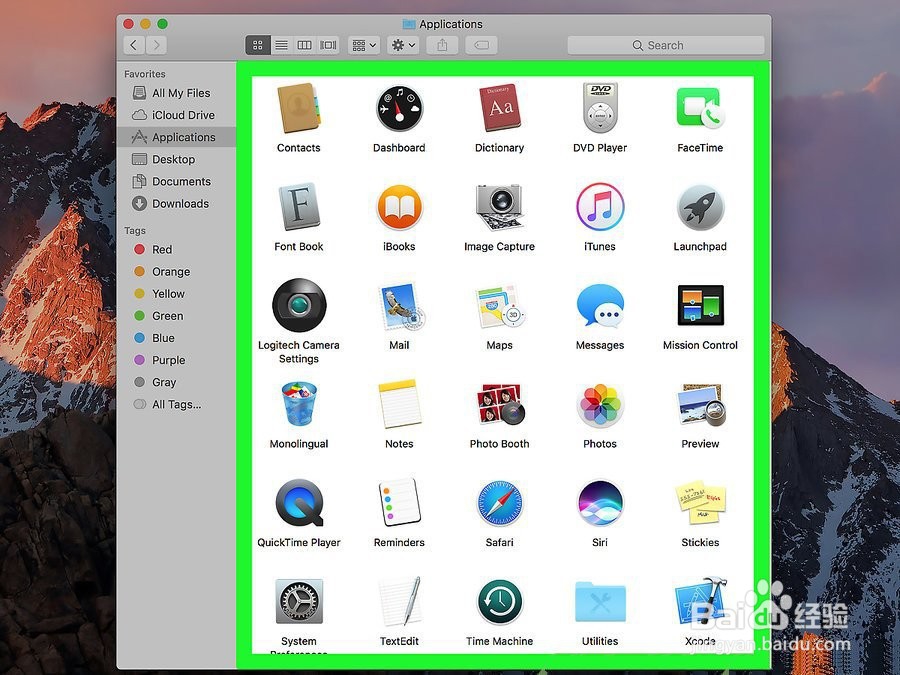The width and height of the screenshot is (900, 675).
Task: Click the Edit Tags toolbar button
Action: coord(481,45)
